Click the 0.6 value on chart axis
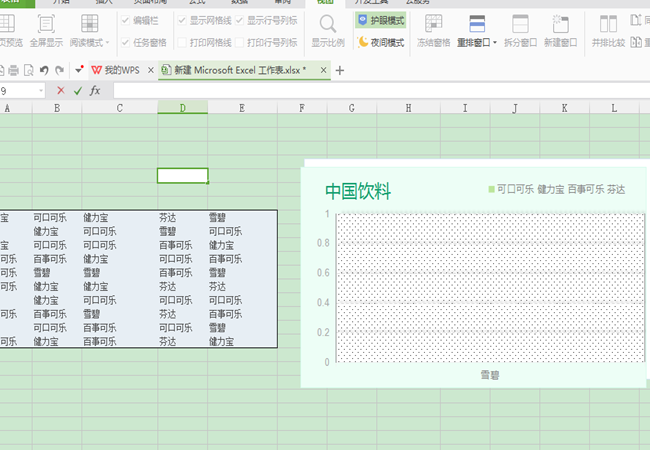650x450 pixels. [323, 273]
